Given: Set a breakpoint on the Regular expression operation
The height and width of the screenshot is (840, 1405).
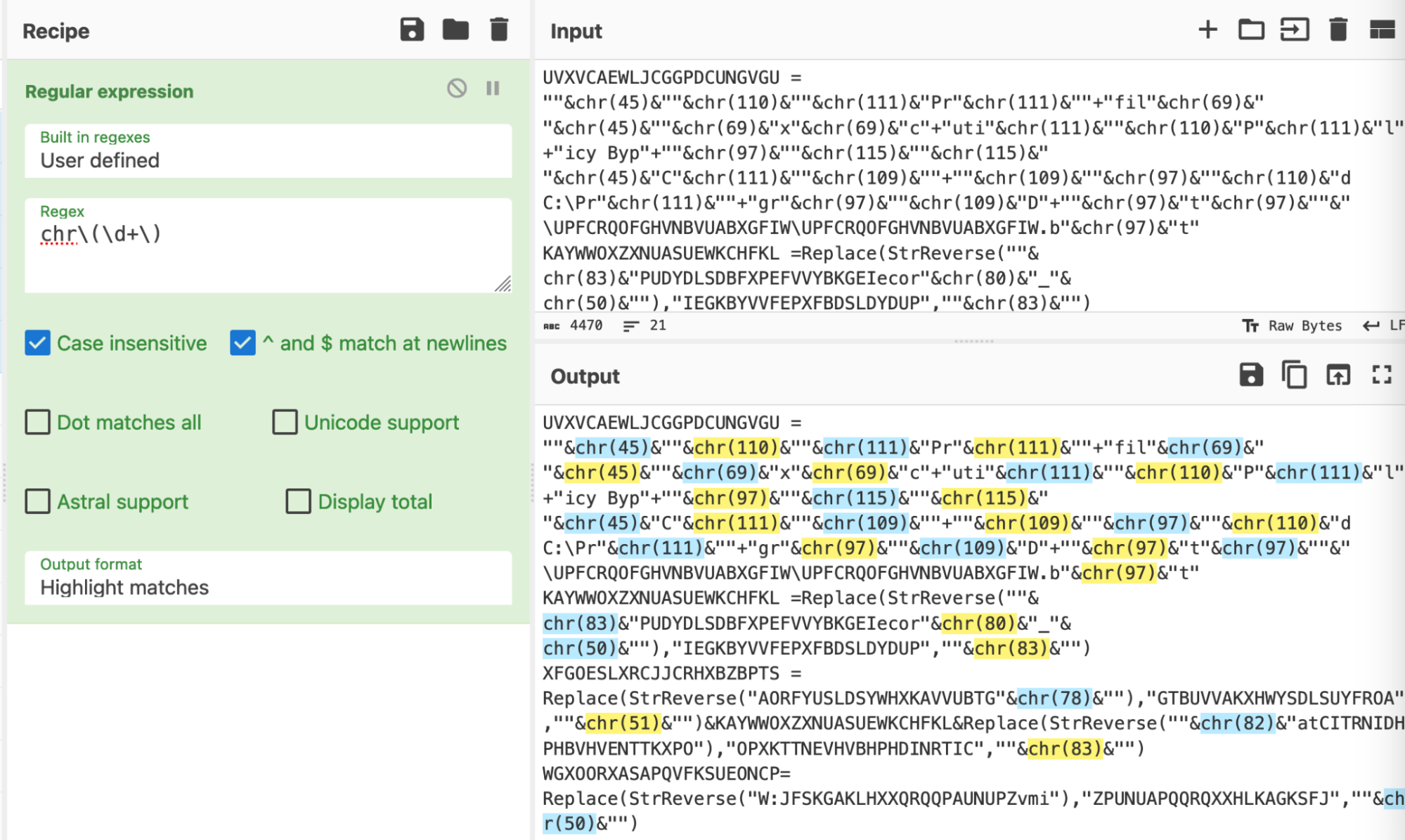Looking at the screenshot, I should (x=492, y=89).
